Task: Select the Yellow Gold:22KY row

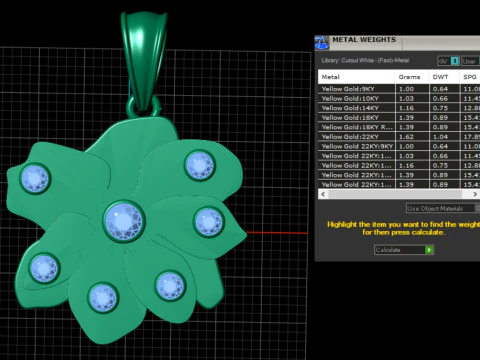Action: pos(399,137)
